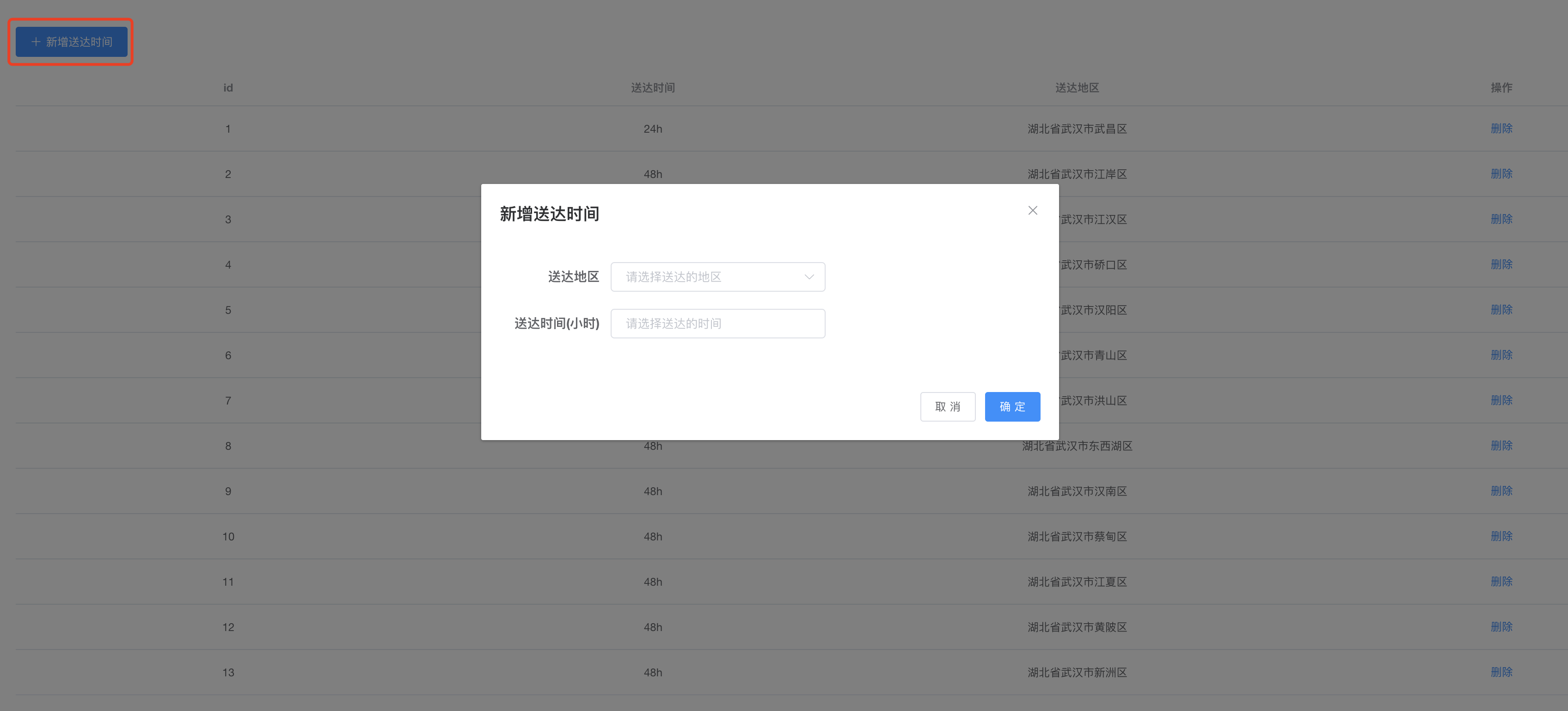Click the 确定 button to confirm
The height and width of the screenshot is (711, 1568).
click(1012, 406)
